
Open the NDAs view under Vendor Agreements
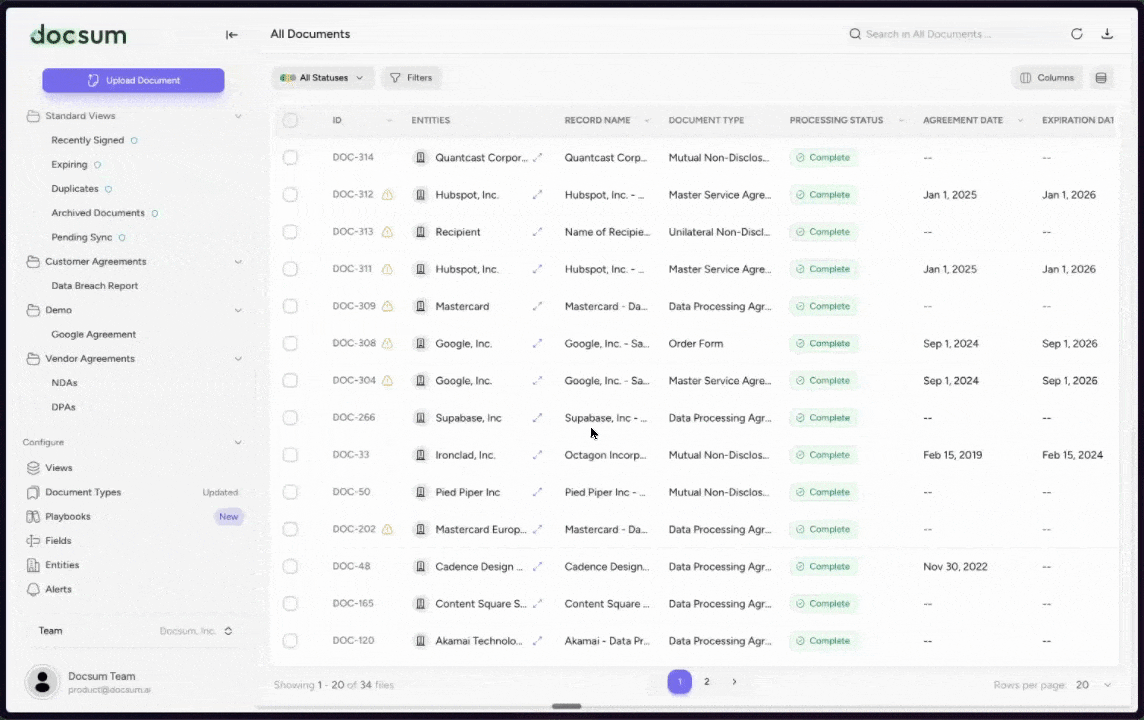[x=64, y=383]
